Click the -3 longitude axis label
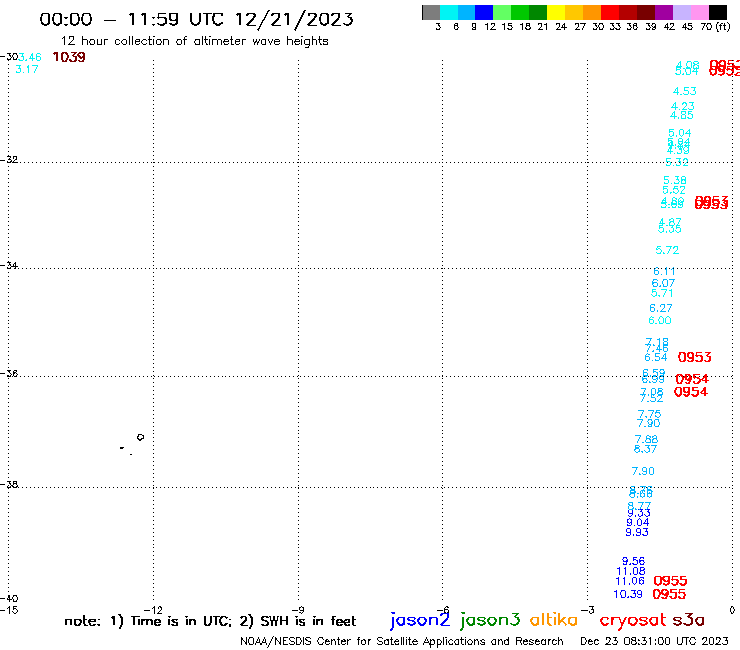This screenshot has height=650, width=740. tap(588, 610)
